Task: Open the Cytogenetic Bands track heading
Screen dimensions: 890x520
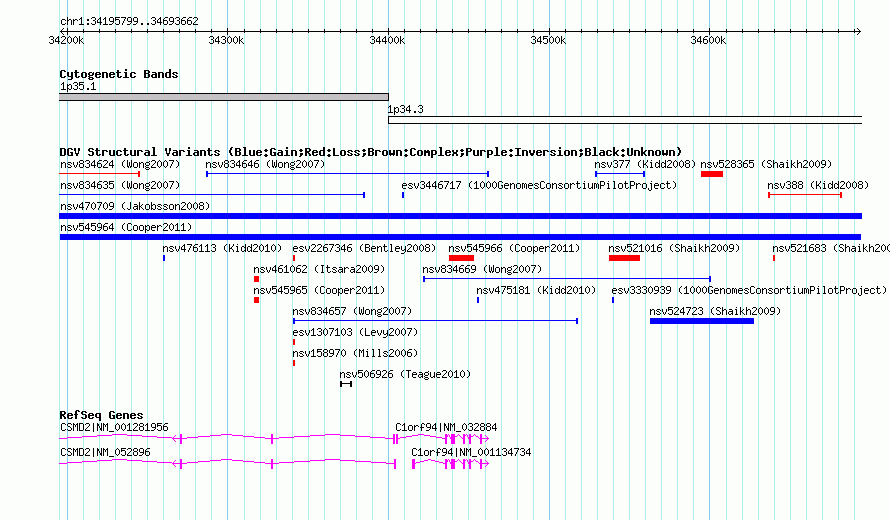Action: click(119, 74)
